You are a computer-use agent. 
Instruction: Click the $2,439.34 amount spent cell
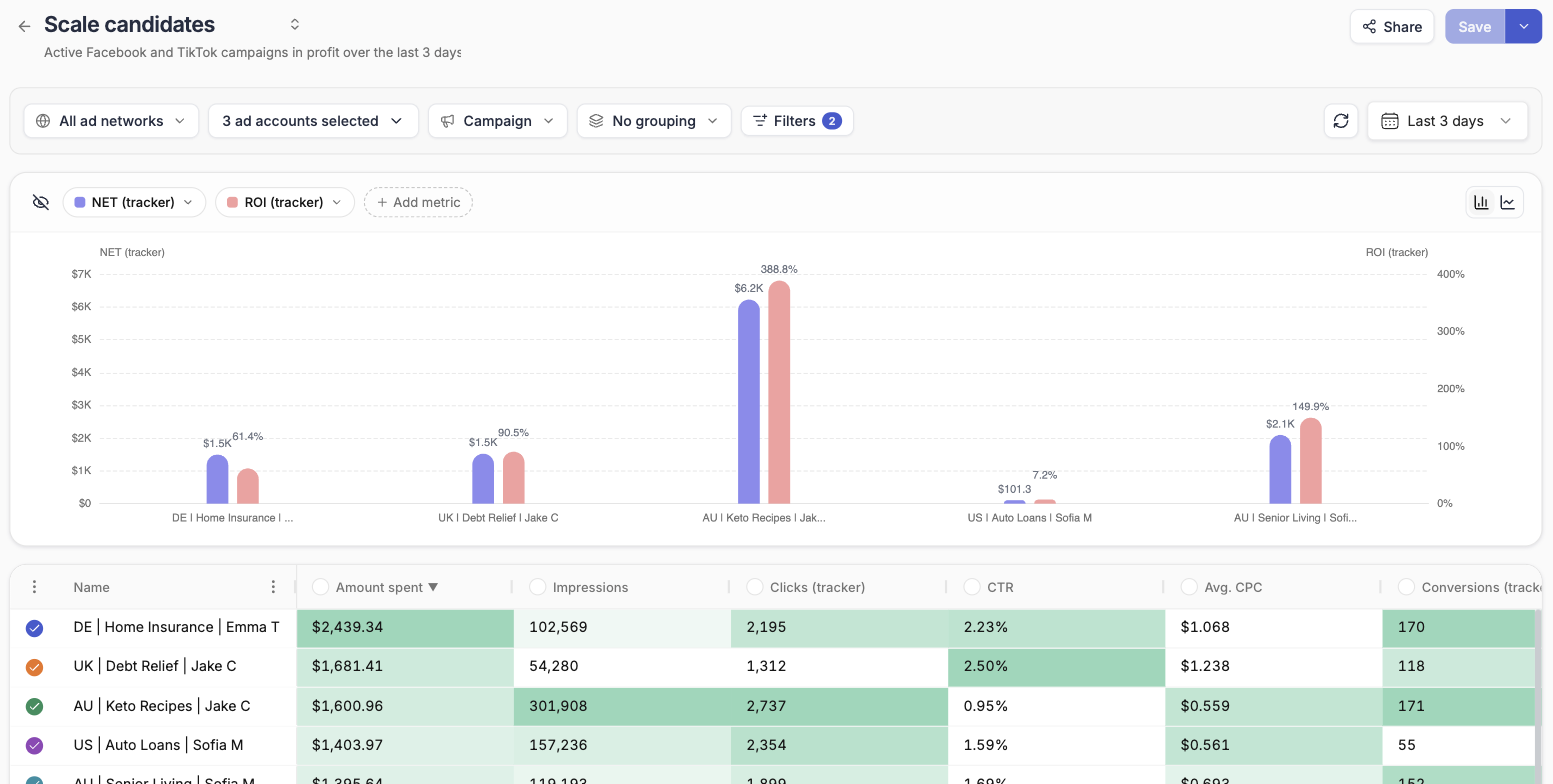pyautogui.click(x=405, y=628)
